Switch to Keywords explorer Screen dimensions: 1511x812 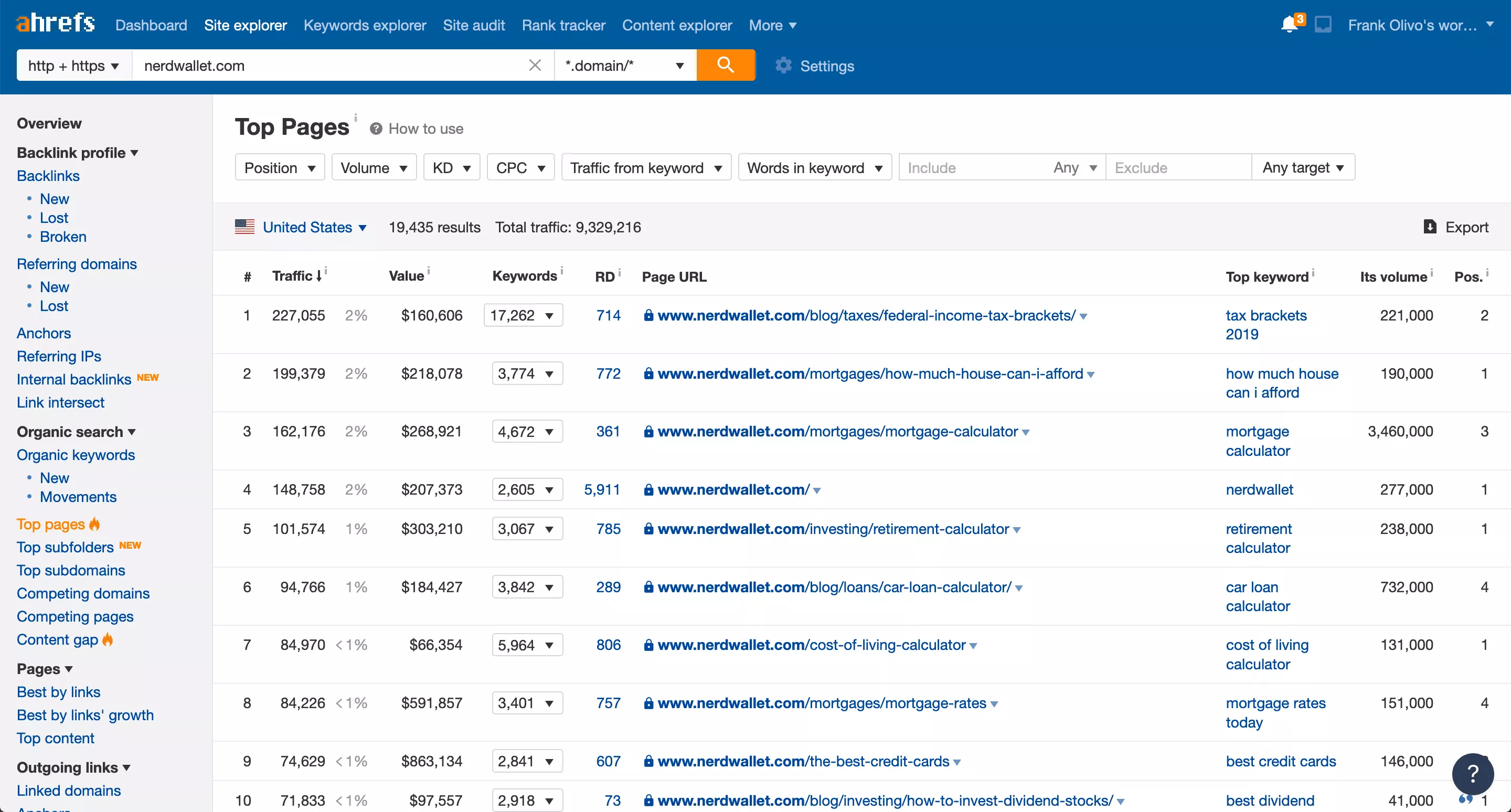point(364,25)
